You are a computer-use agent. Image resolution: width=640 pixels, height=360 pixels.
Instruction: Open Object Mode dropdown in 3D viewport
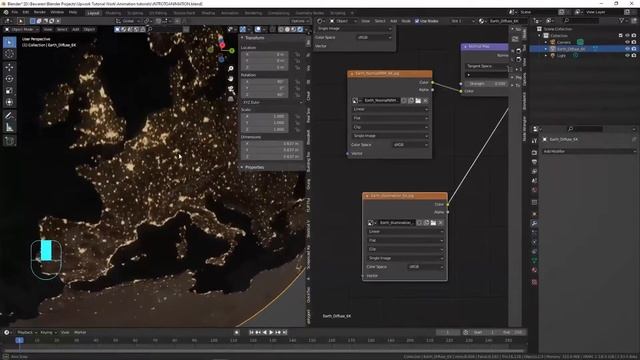22,29
